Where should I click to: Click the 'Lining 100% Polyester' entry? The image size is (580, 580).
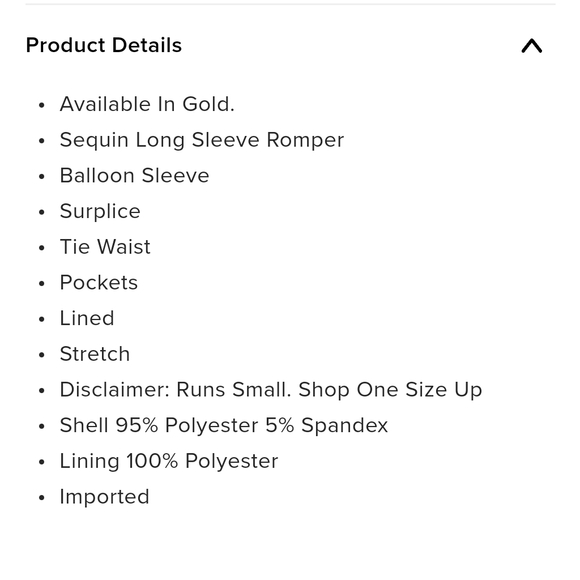tap(169, 461)
